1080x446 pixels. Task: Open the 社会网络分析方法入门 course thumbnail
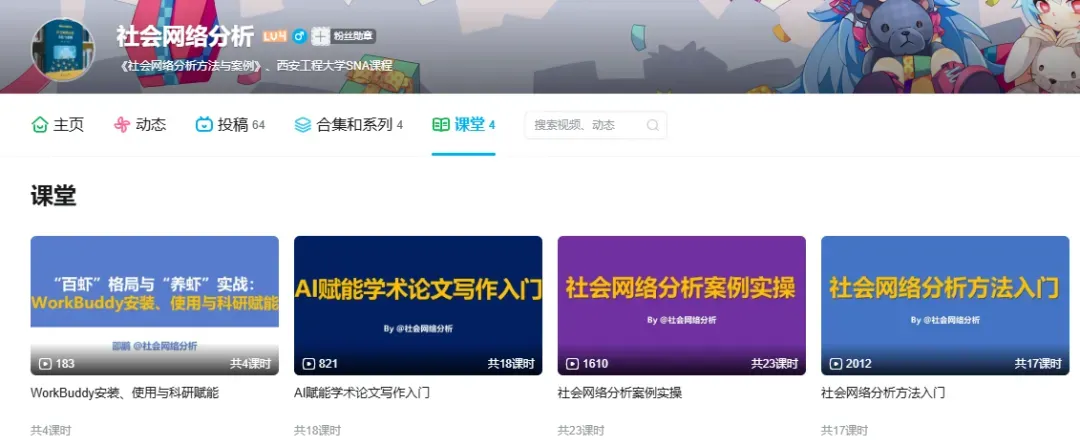[945, 306]
